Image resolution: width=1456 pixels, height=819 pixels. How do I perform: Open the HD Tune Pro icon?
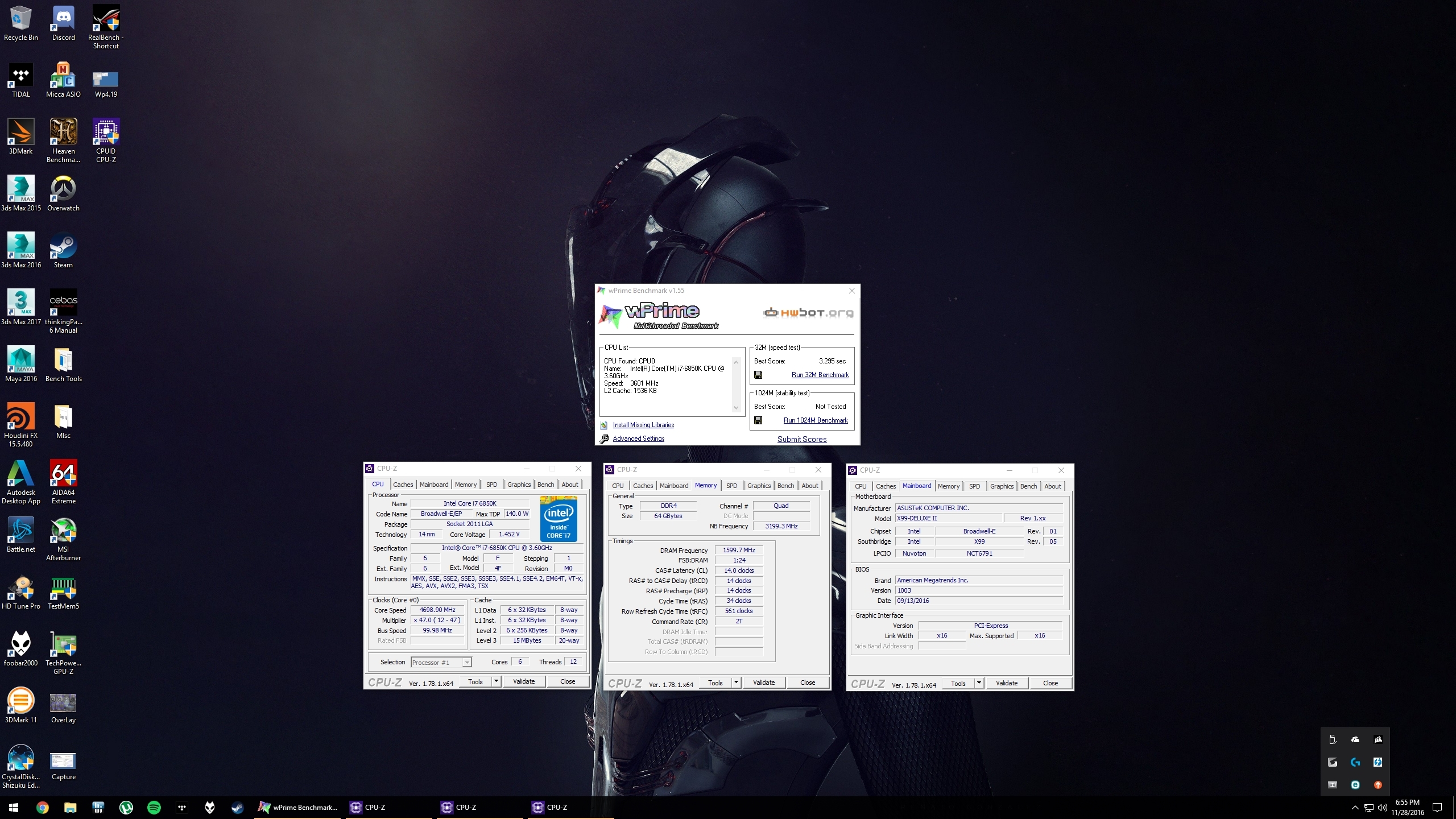click(x=21, y=592)
